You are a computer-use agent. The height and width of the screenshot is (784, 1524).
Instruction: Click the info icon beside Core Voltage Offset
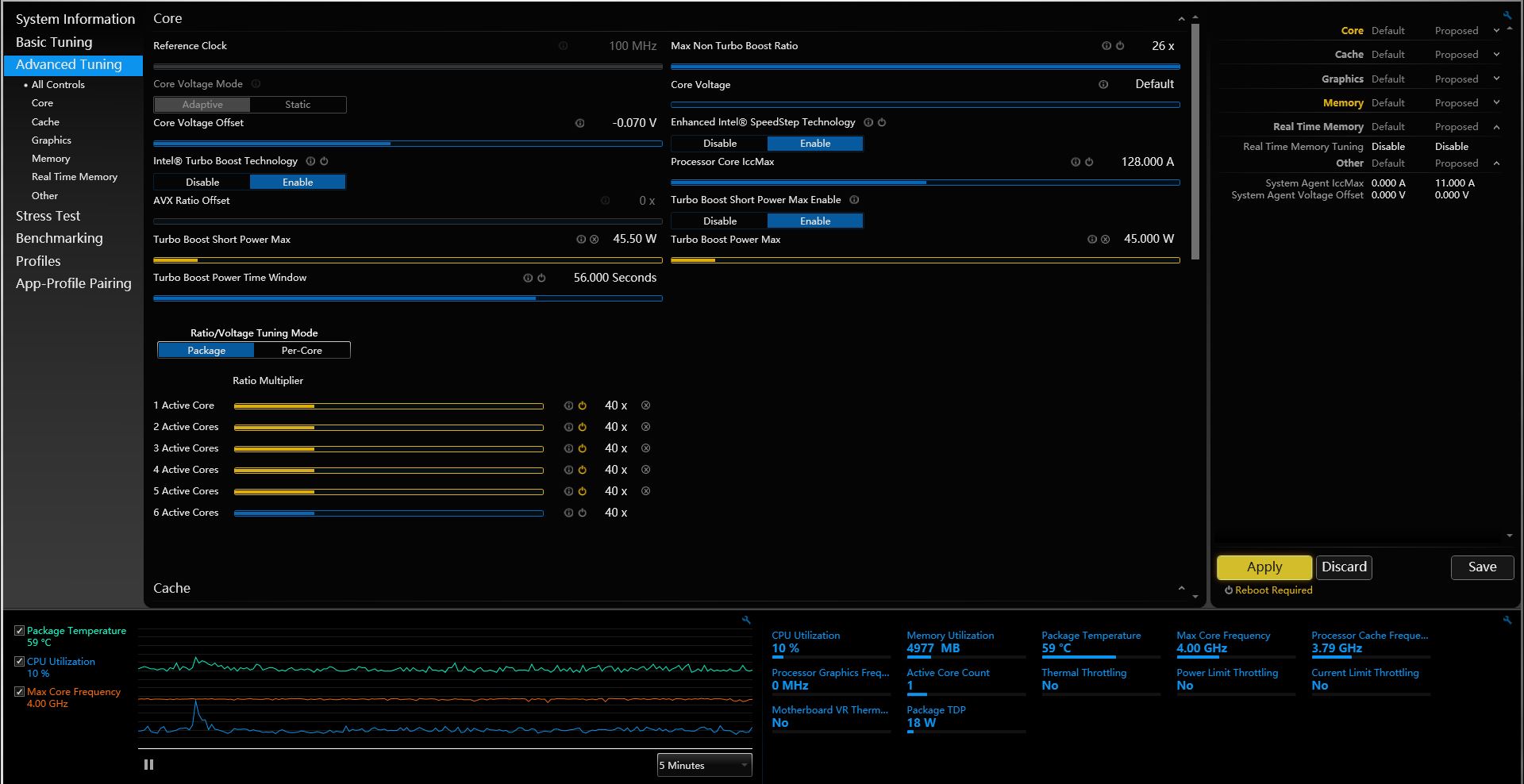(579, 123)
